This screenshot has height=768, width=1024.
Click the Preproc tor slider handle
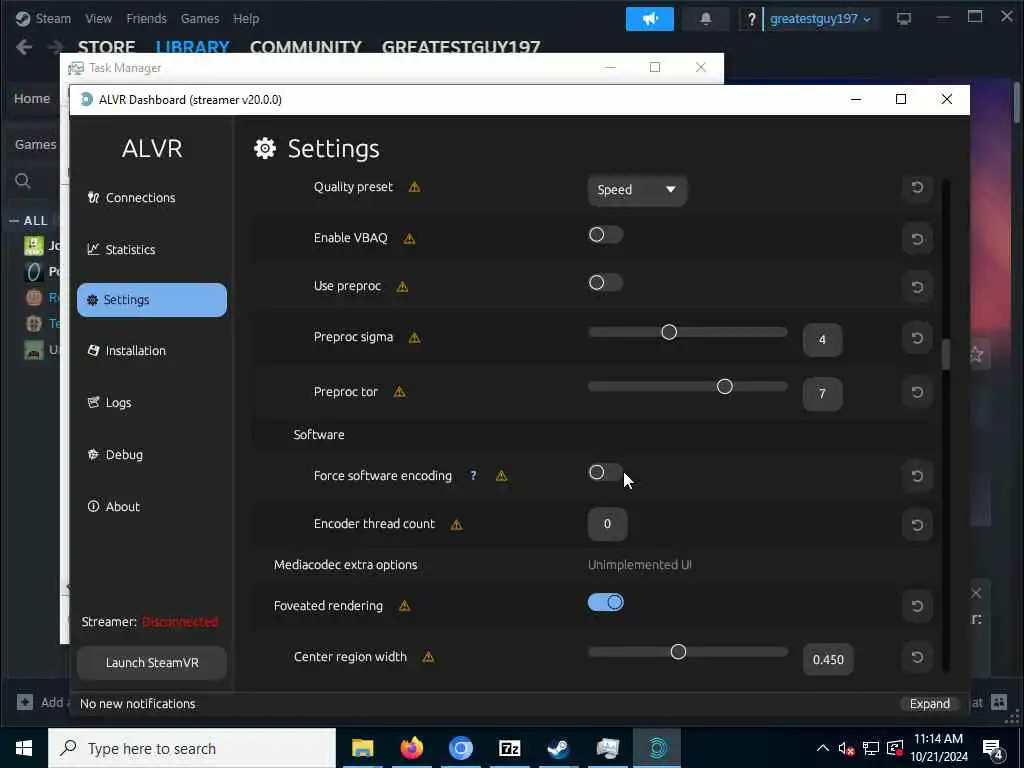pyautogui.click(x=724, y=387)
